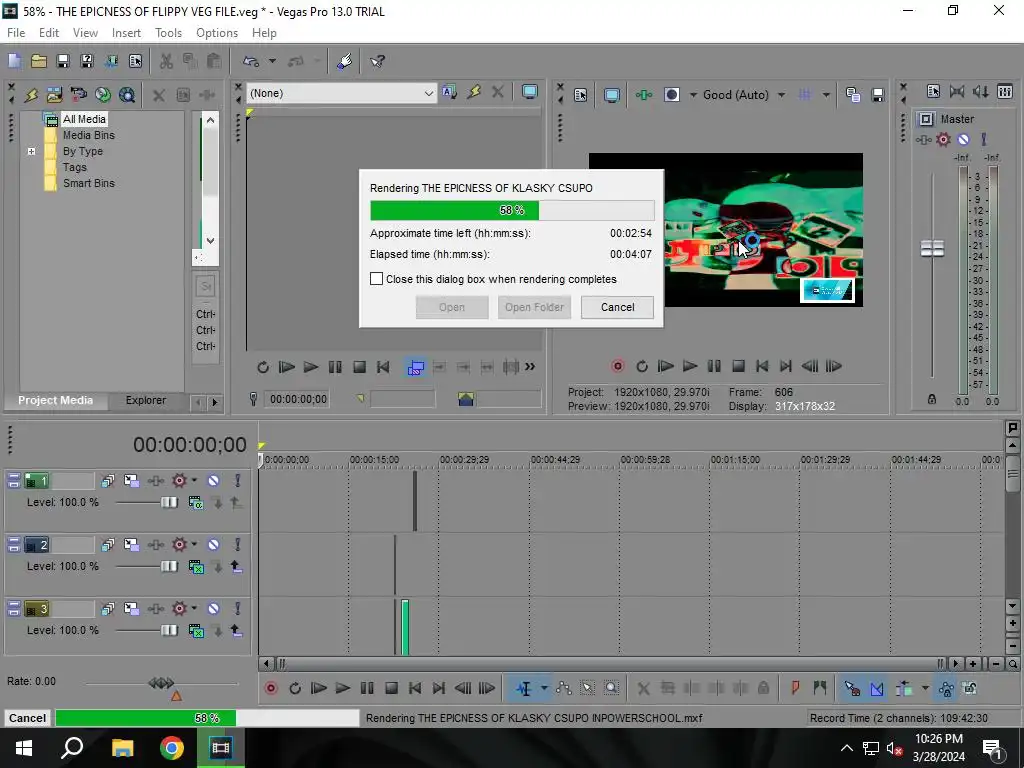Open Track 2 Track FX dropdown arrow
The width and height of the screenshot is (1024, 768).
(194, 545)
